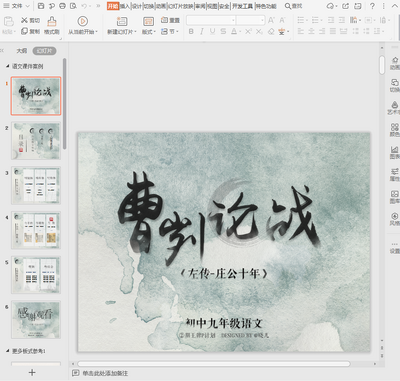Switch to the Insert (插入) ribbon tab
The height and width of the screenshot is (381, 400).
pyautogui.click(x=125, y=6)
